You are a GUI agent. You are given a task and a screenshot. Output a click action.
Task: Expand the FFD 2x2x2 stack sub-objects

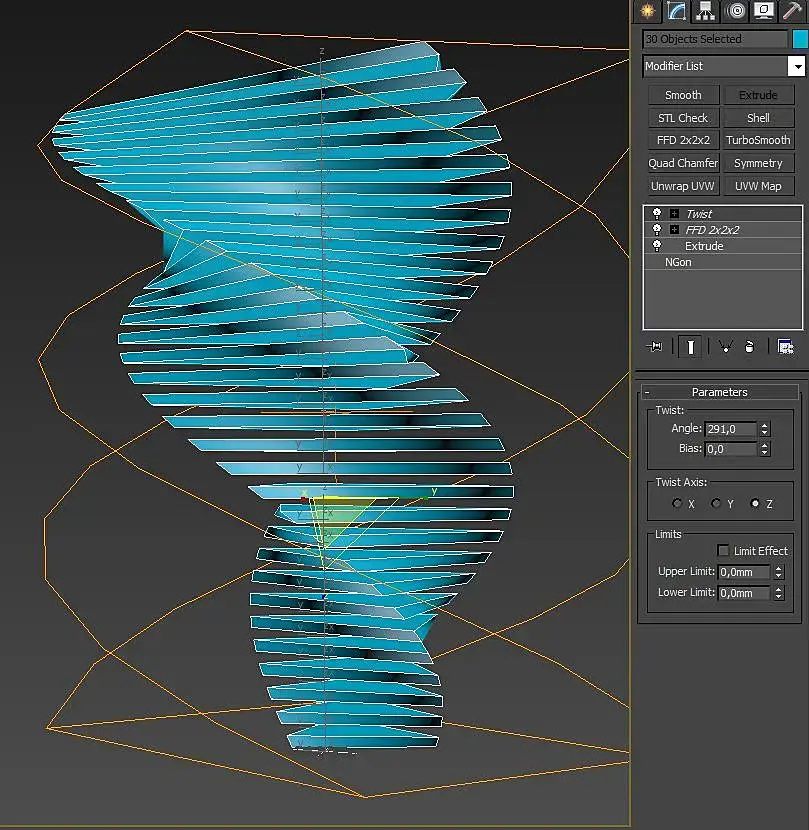pos(674,230)
